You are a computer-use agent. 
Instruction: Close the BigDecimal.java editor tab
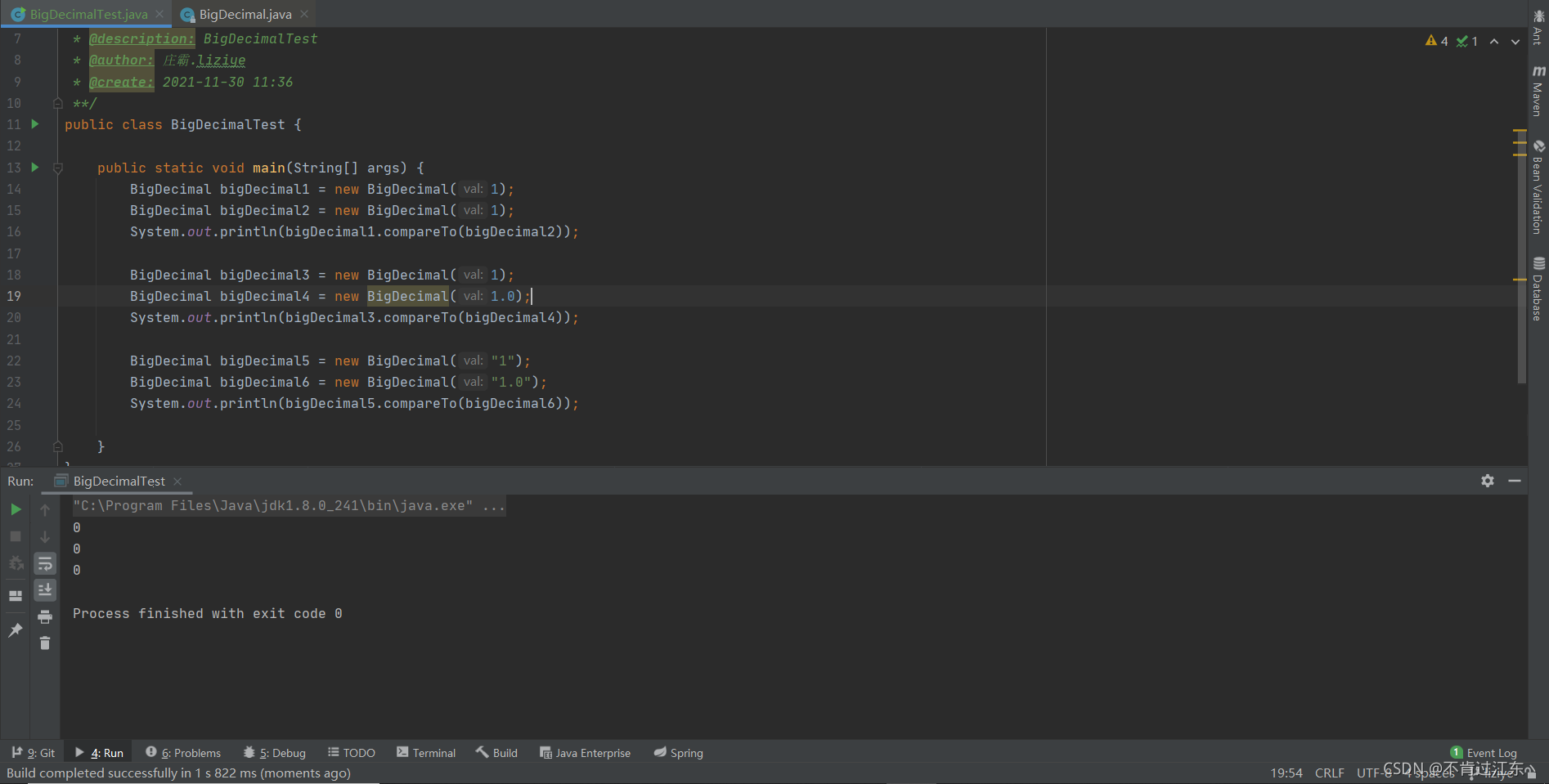[304, 14]
